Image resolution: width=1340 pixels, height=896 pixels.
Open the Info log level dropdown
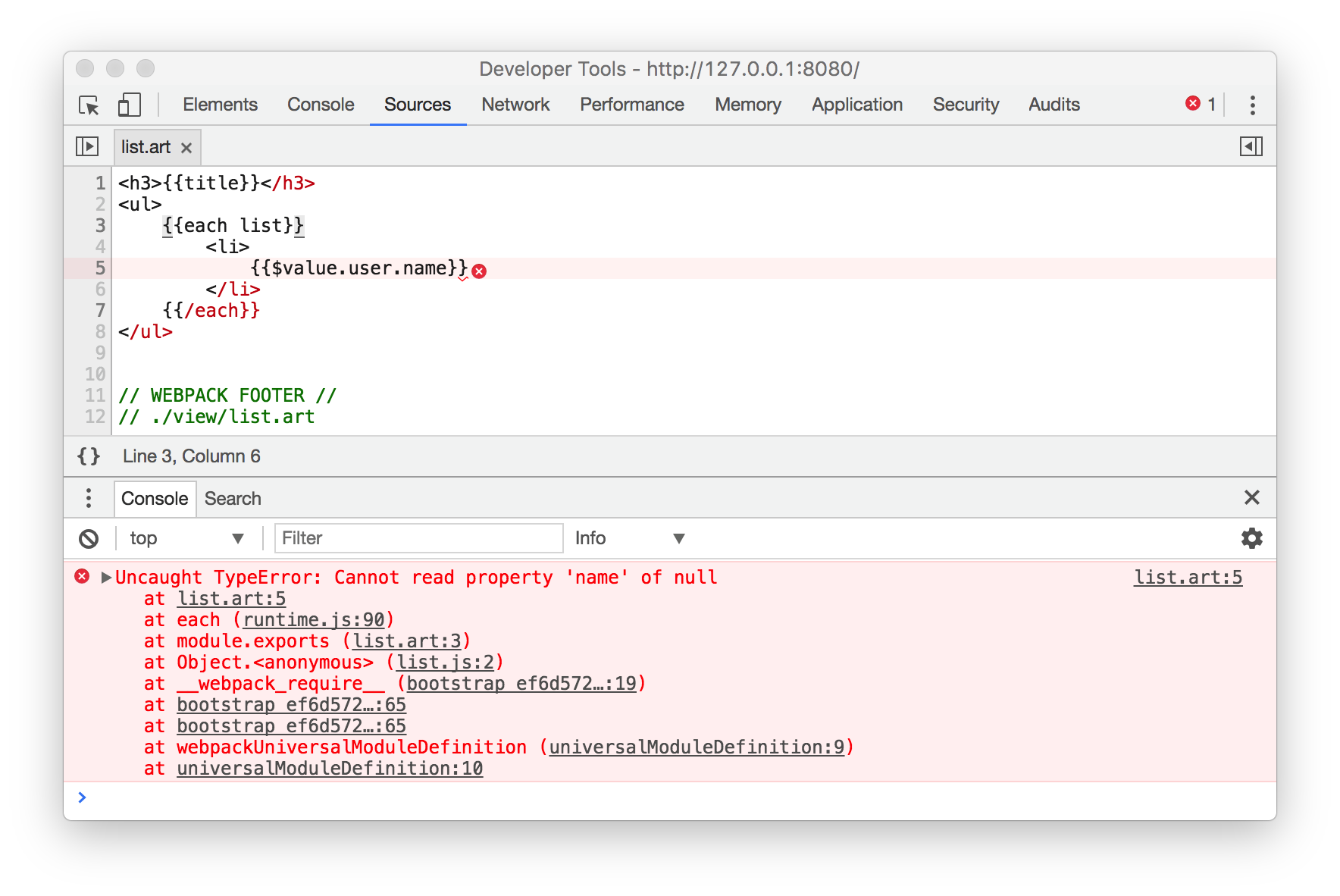629,538
